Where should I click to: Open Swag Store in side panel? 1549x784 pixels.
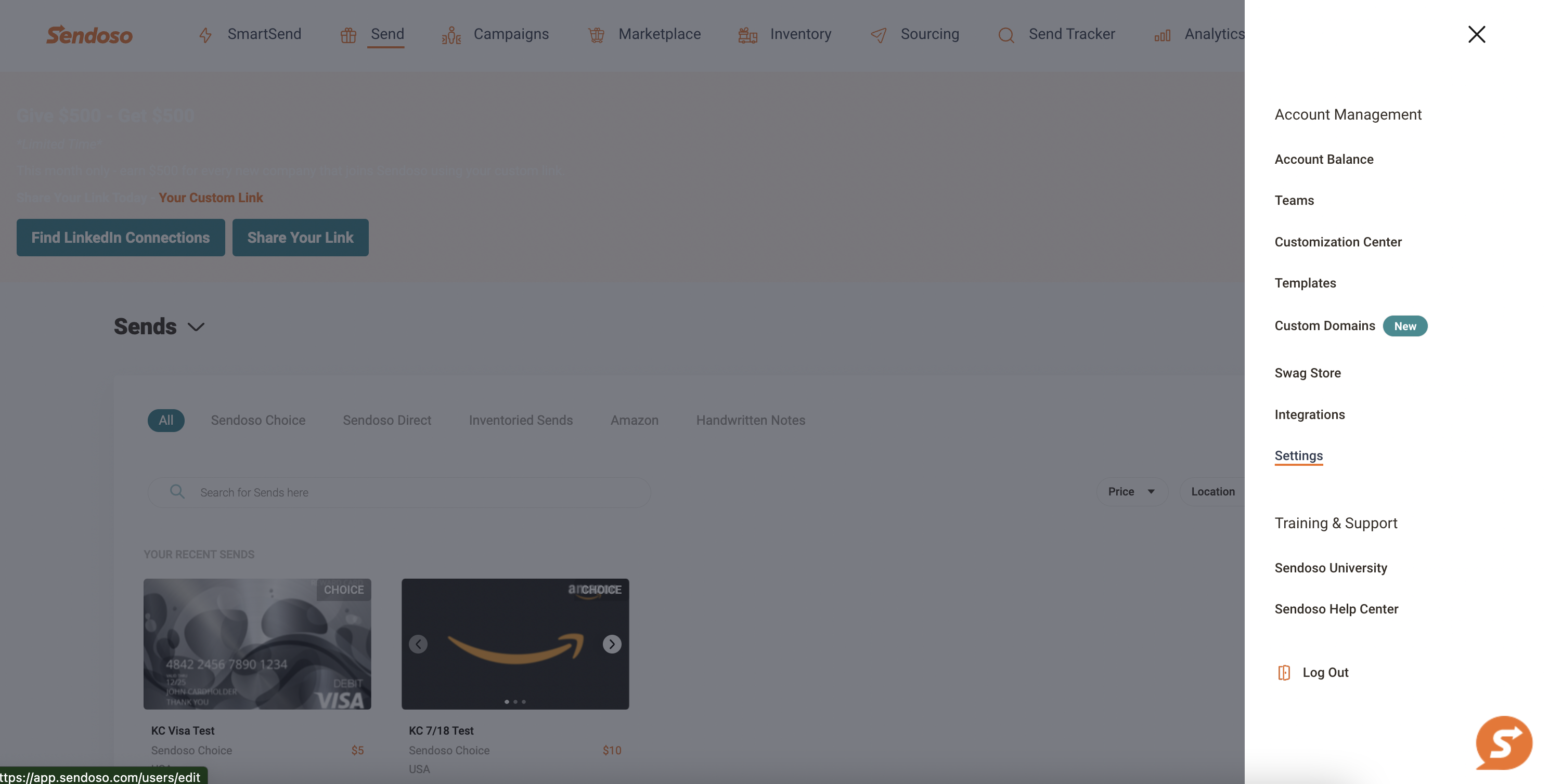tap(1307, 373)
